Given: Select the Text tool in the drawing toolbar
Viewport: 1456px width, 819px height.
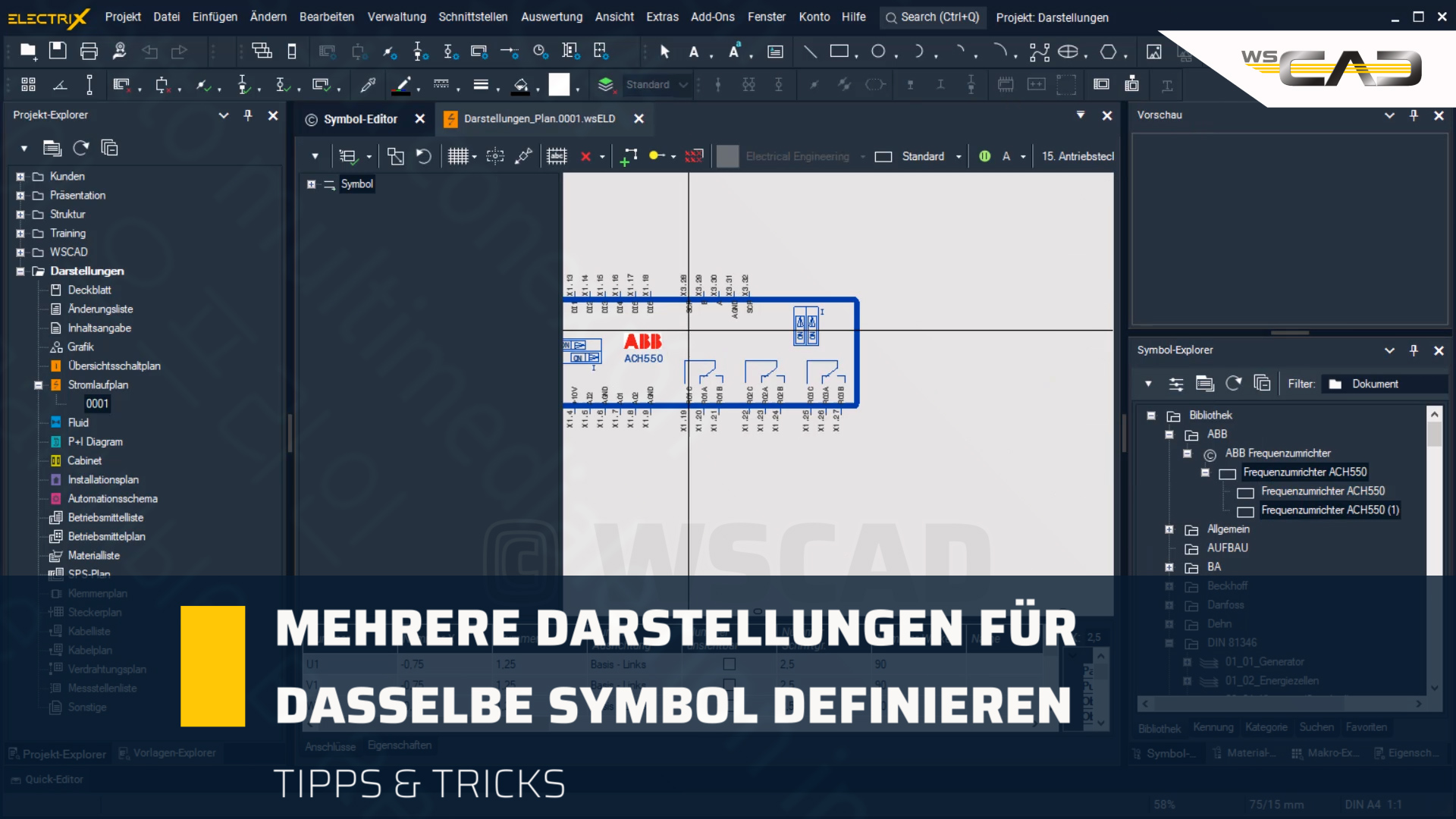Looking at the screenshot, I should coord(693,52).
